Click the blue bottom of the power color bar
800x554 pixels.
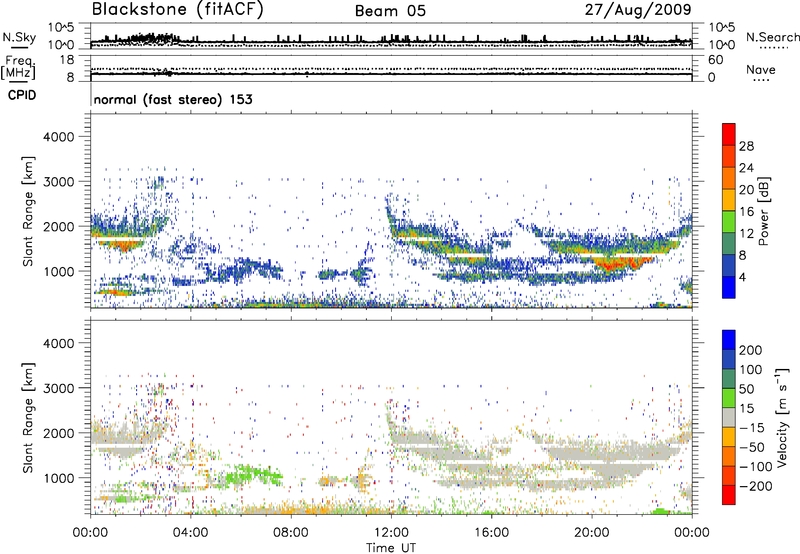point(729,287)
